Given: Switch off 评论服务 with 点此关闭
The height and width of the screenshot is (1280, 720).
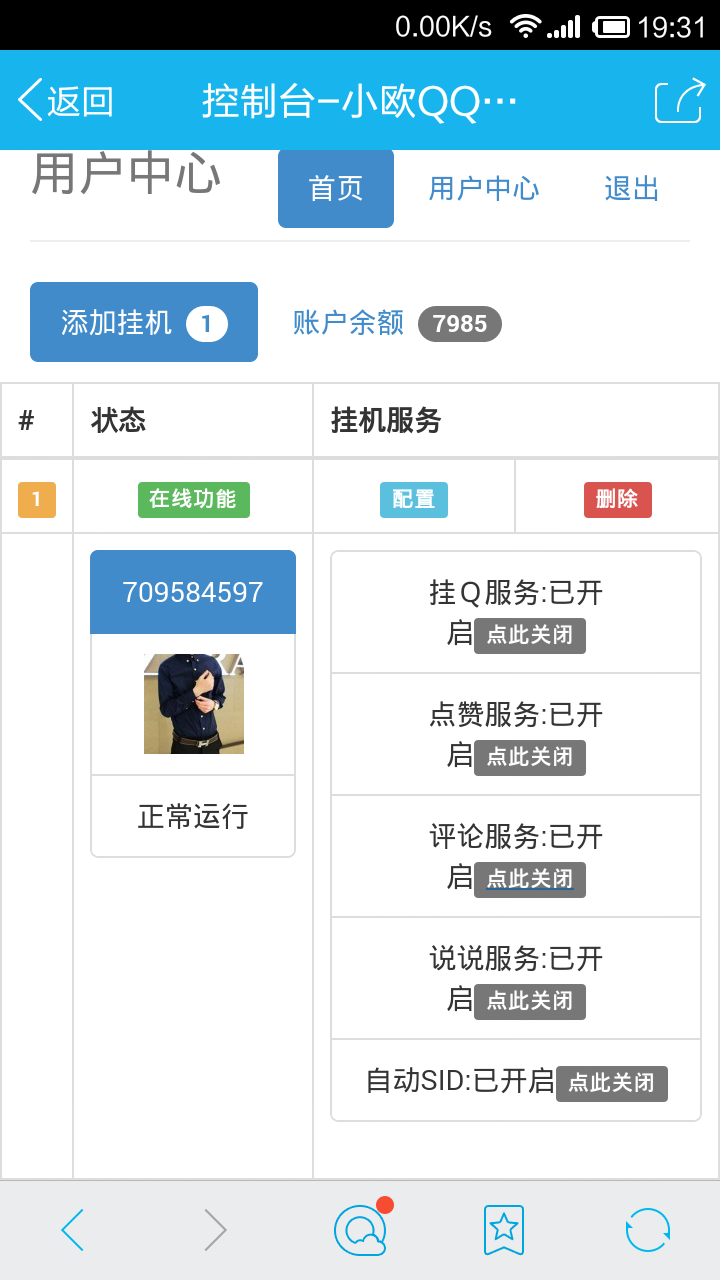Looking at the screenshot, I should [529, 880].
